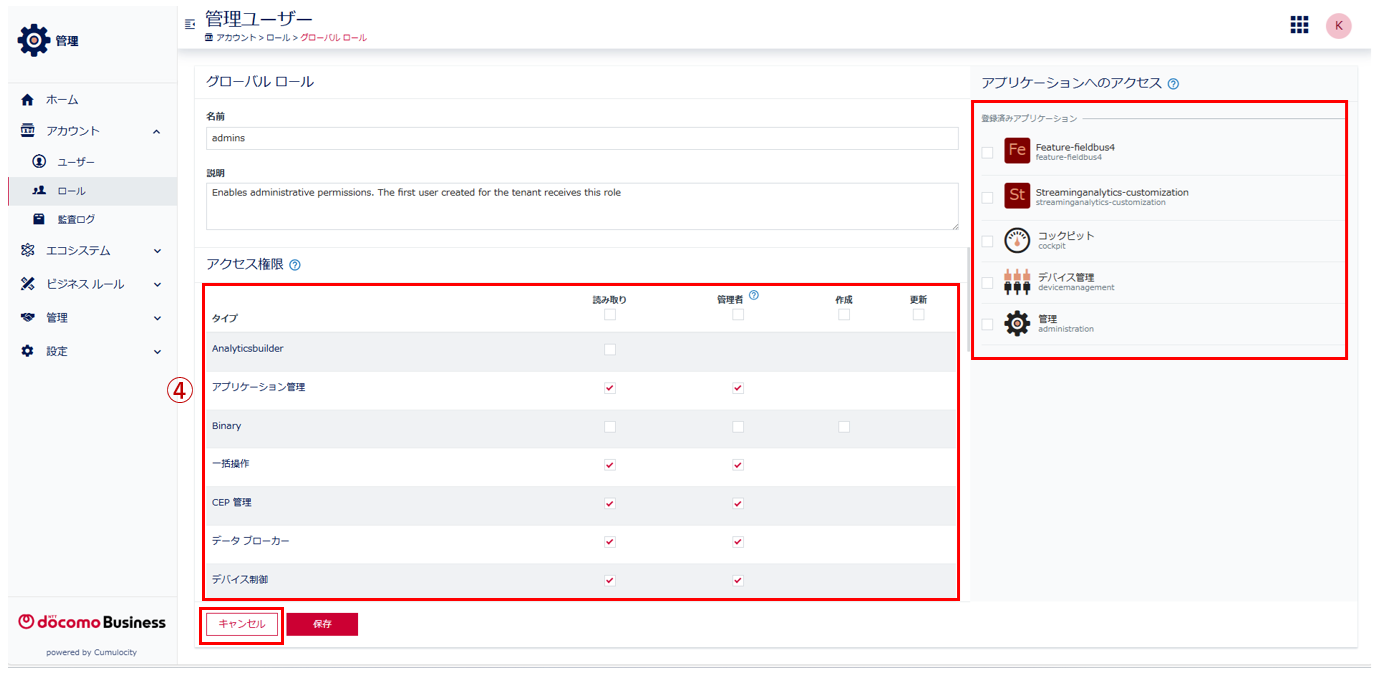The width and height of the screenshot is (1384, 673).
Task: Click the コックピット gauge icon
Action: click(x=1017, y=241)
